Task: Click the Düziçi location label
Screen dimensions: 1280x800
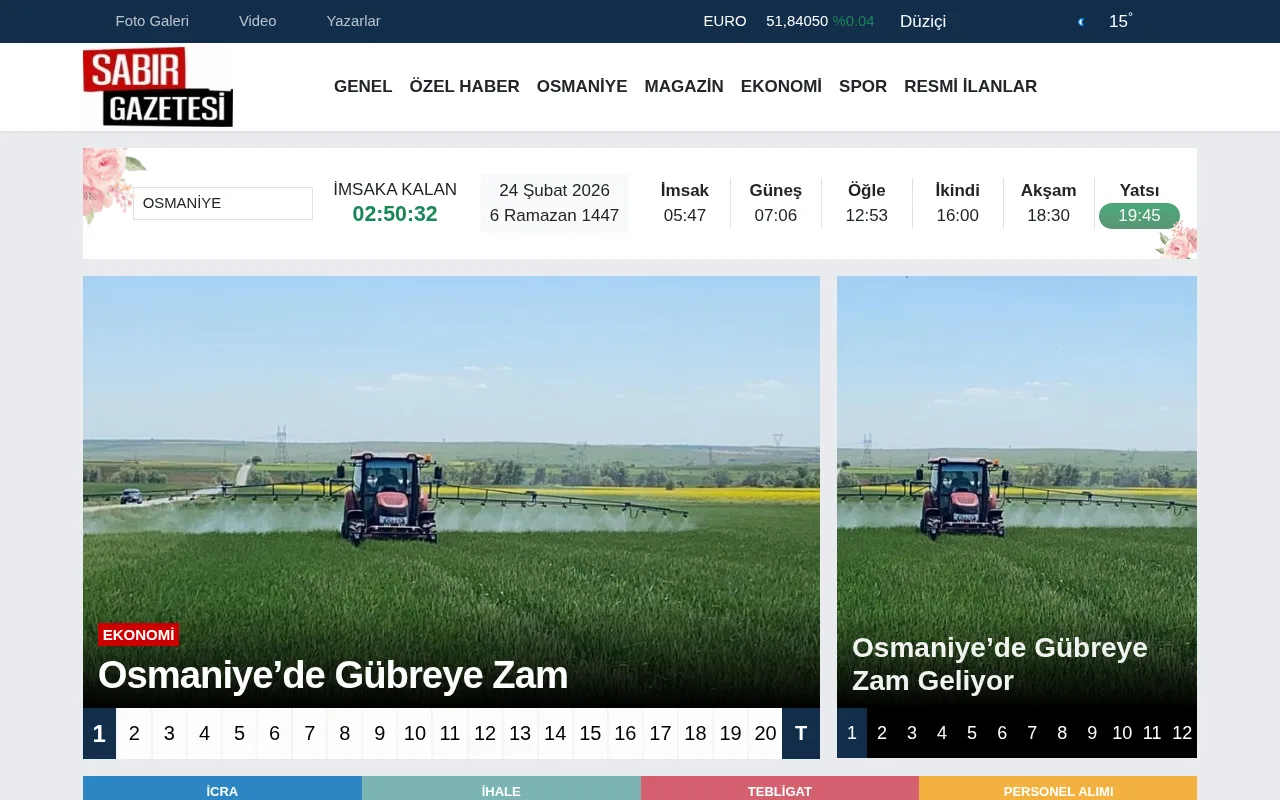Action: pos(922,21)
